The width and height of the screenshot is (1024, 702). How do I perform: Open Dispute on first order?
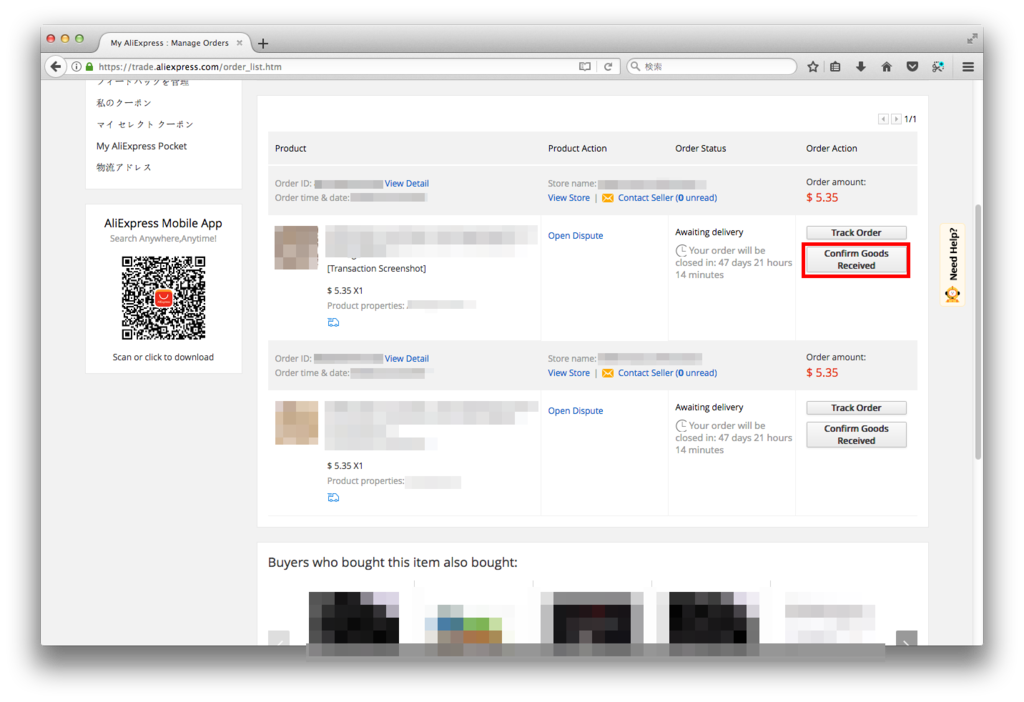click(x=575, y=236)
